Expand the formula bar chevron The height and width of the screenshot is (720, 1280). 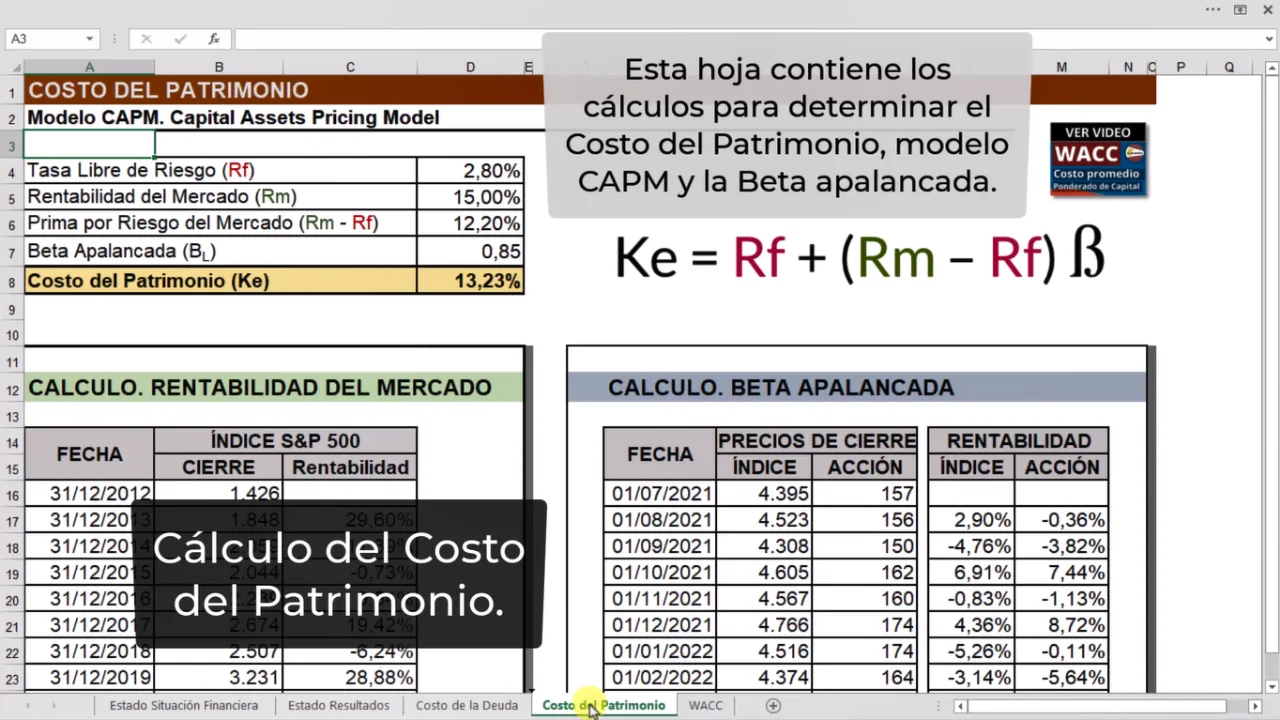coord(1270,39)
